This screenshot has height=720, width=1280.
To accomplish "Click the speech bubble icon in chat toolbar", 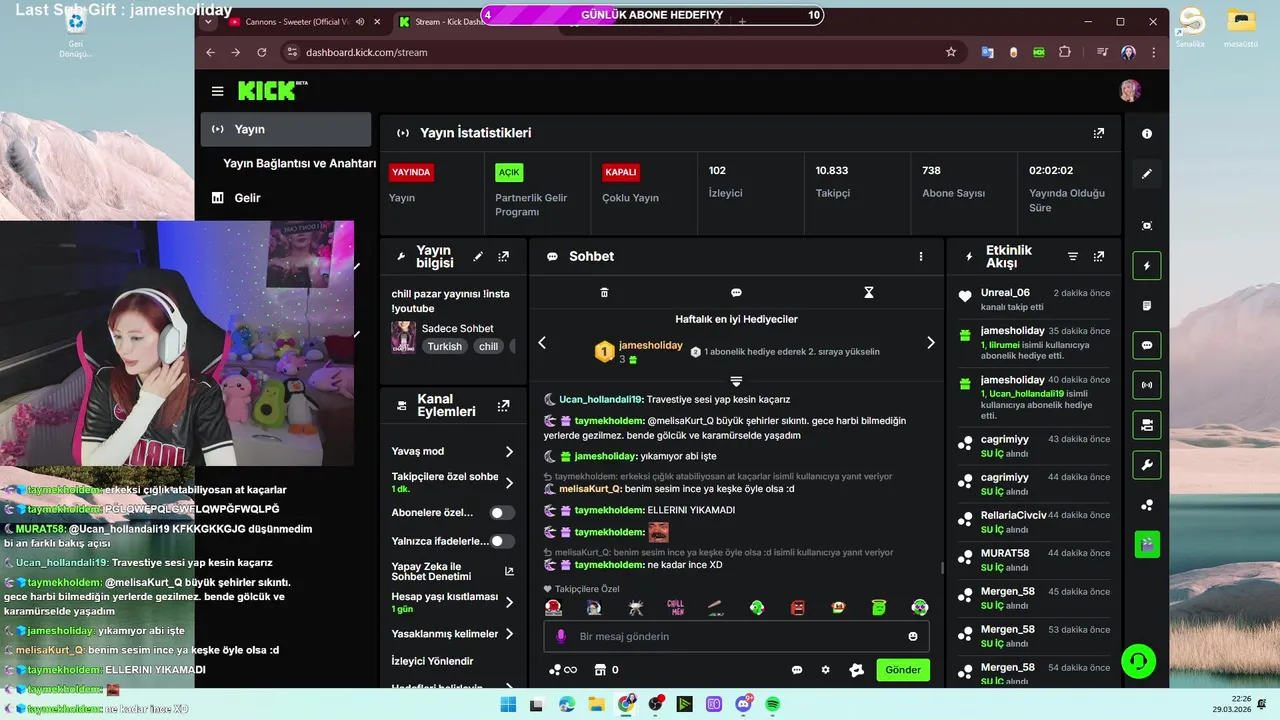I will (x=736, y=293).
